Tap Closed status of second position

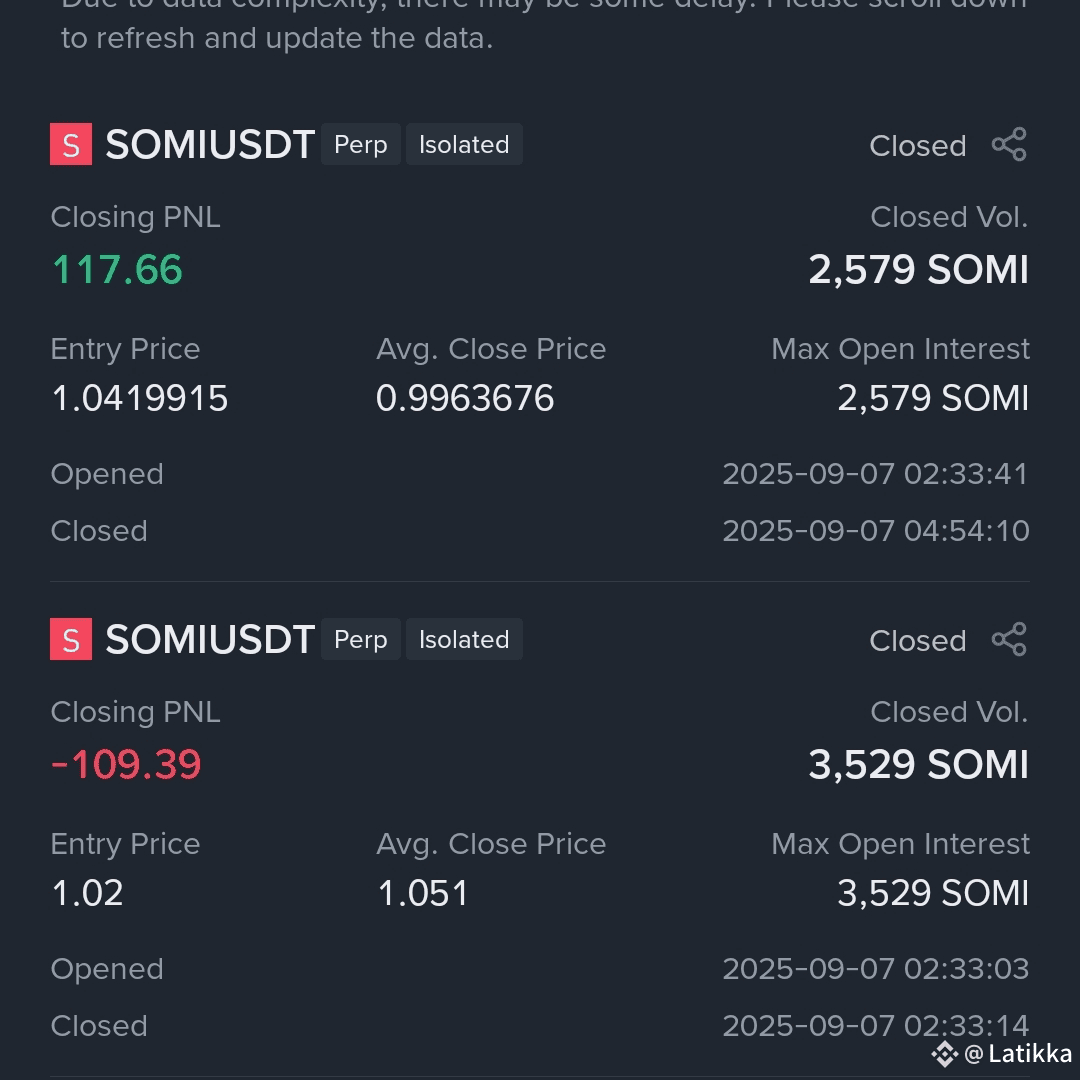coord(917,641)
